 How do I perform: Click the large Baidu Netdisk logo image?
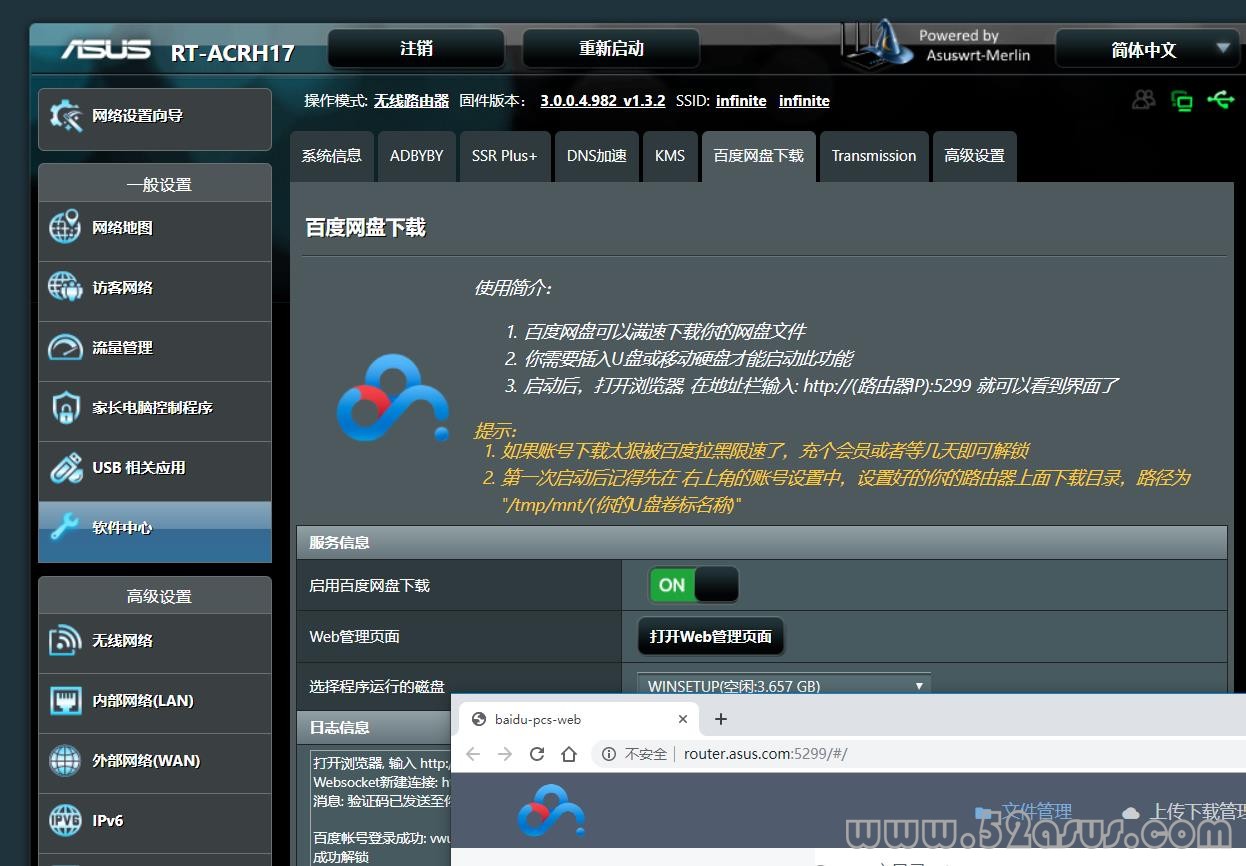pos(393,397)
